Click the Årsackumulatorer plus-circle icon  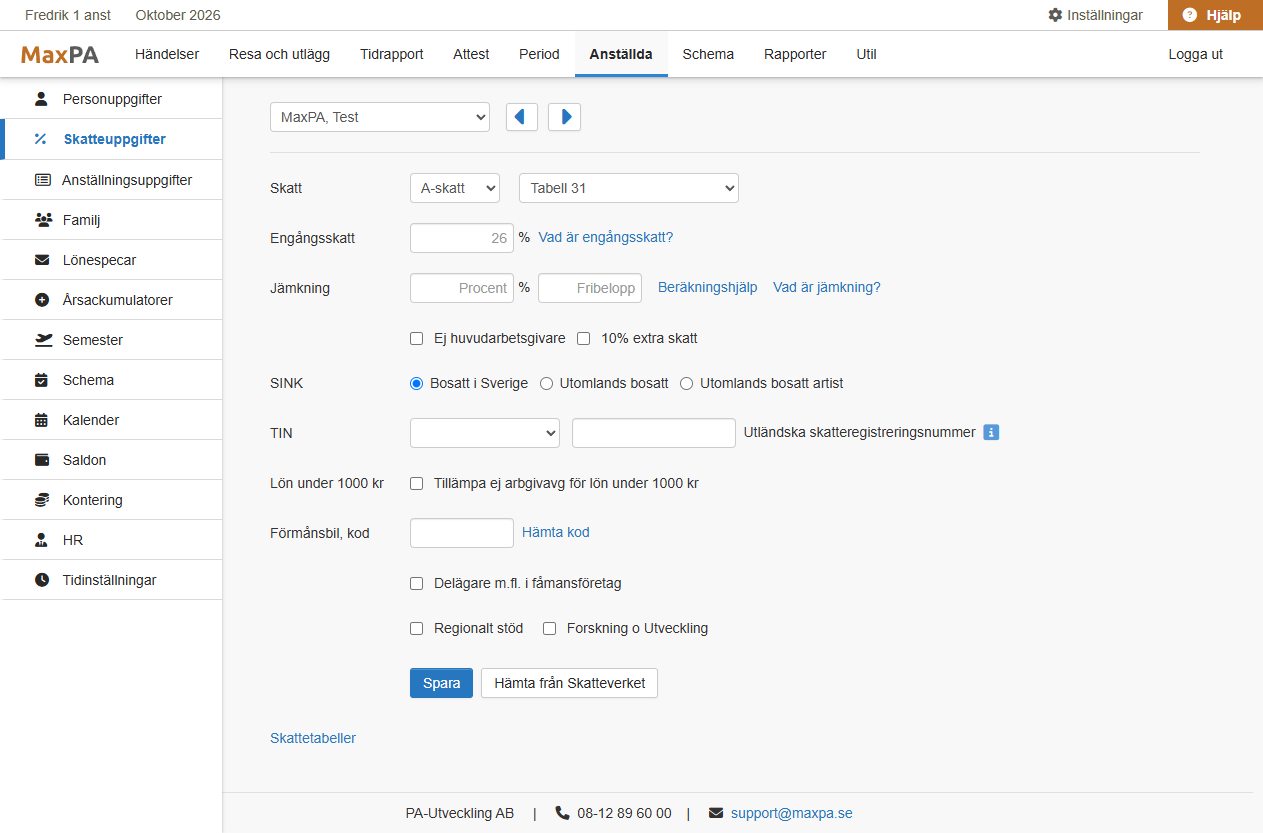[42, 300]
